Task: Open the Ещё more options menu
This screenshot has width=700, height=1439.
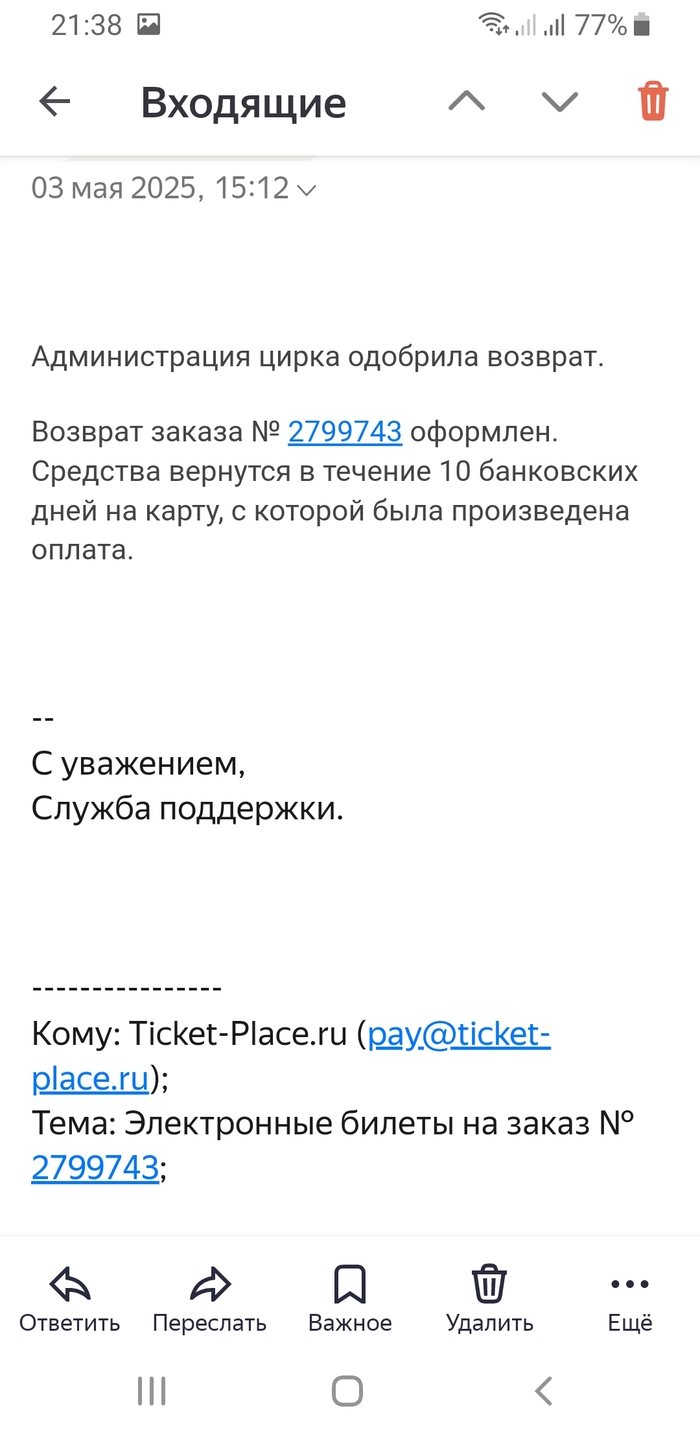Action: coord(630,1298)
